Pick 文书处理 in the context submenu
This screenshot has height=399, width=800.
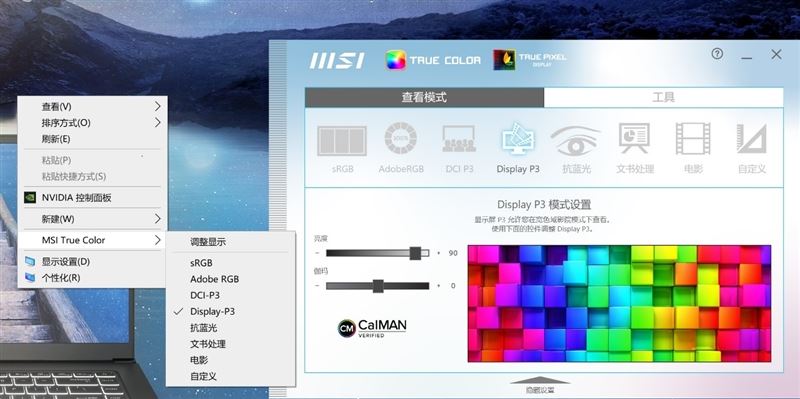click(231, 344)
